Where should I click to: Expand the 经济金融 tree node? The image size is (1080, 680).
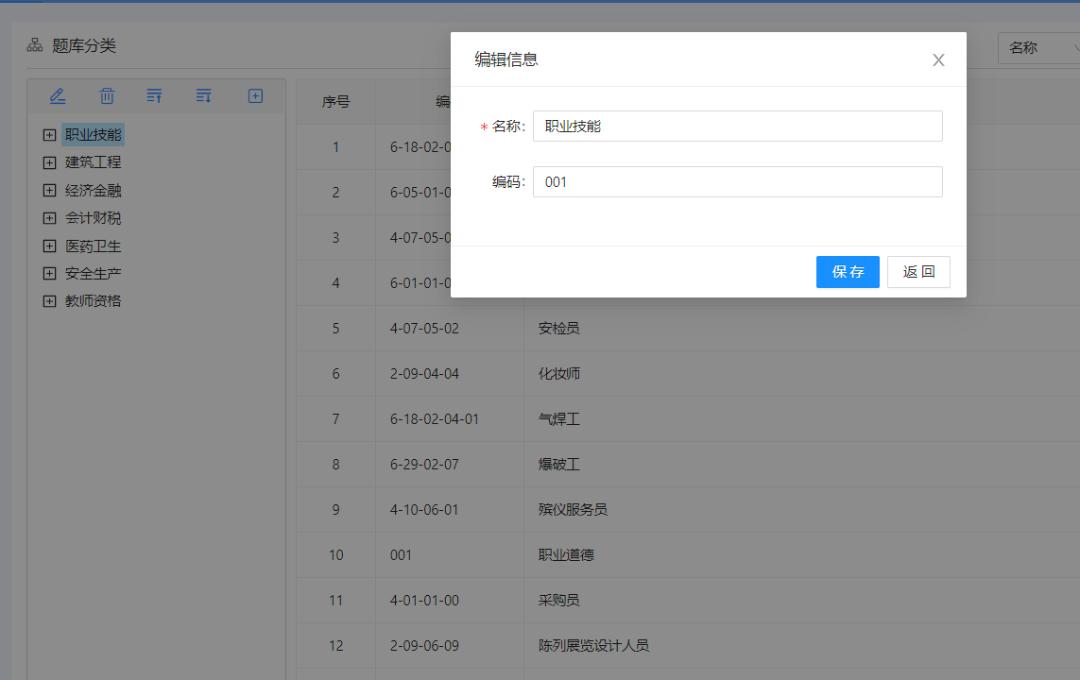click(x=49, y=190)
